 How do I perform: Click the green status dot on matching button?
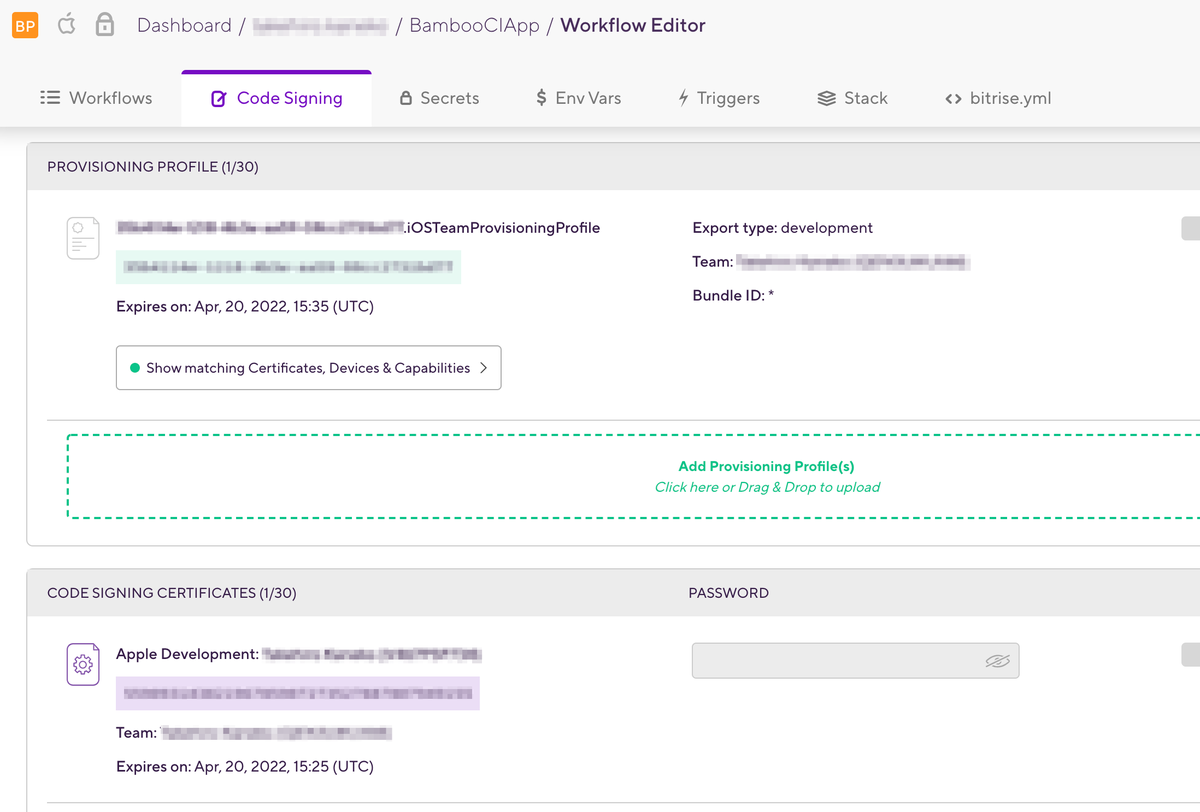click(135, 368)
